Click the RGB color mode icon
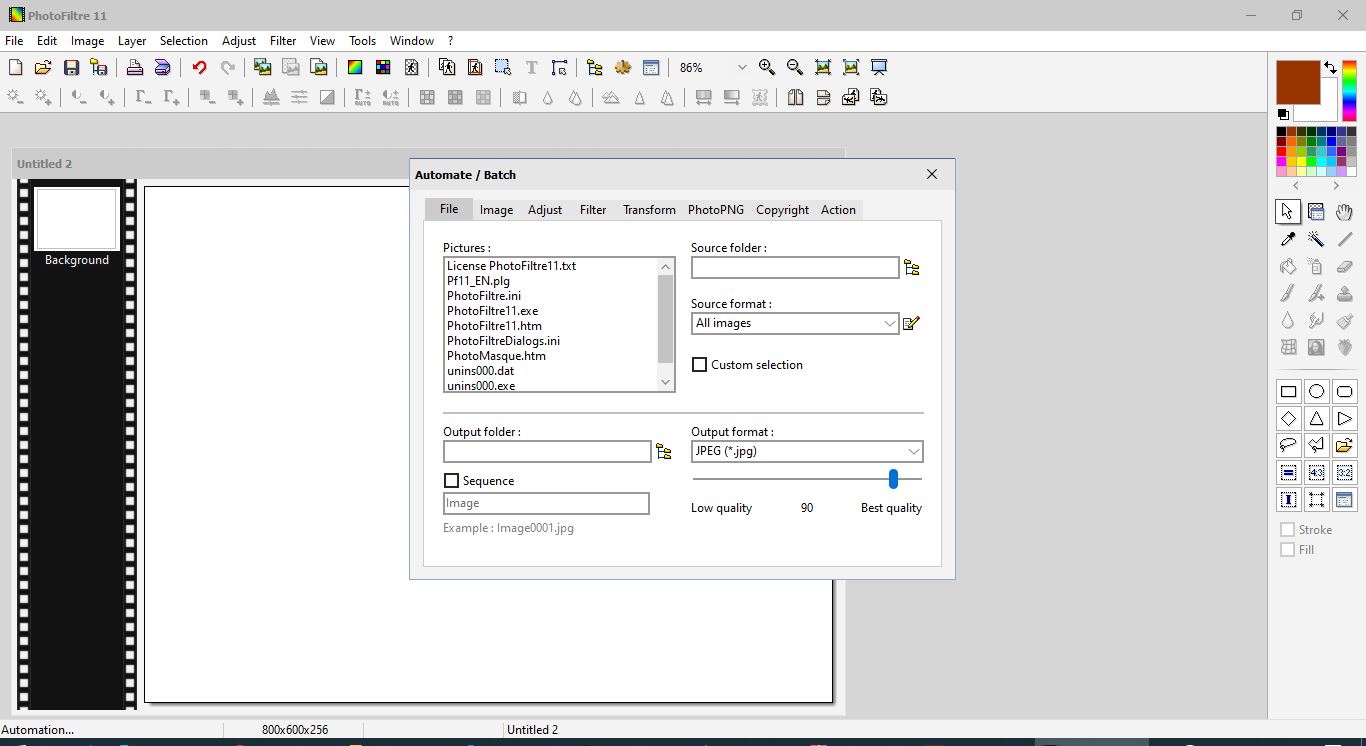 pyautogui.click(x=355, y=67)
